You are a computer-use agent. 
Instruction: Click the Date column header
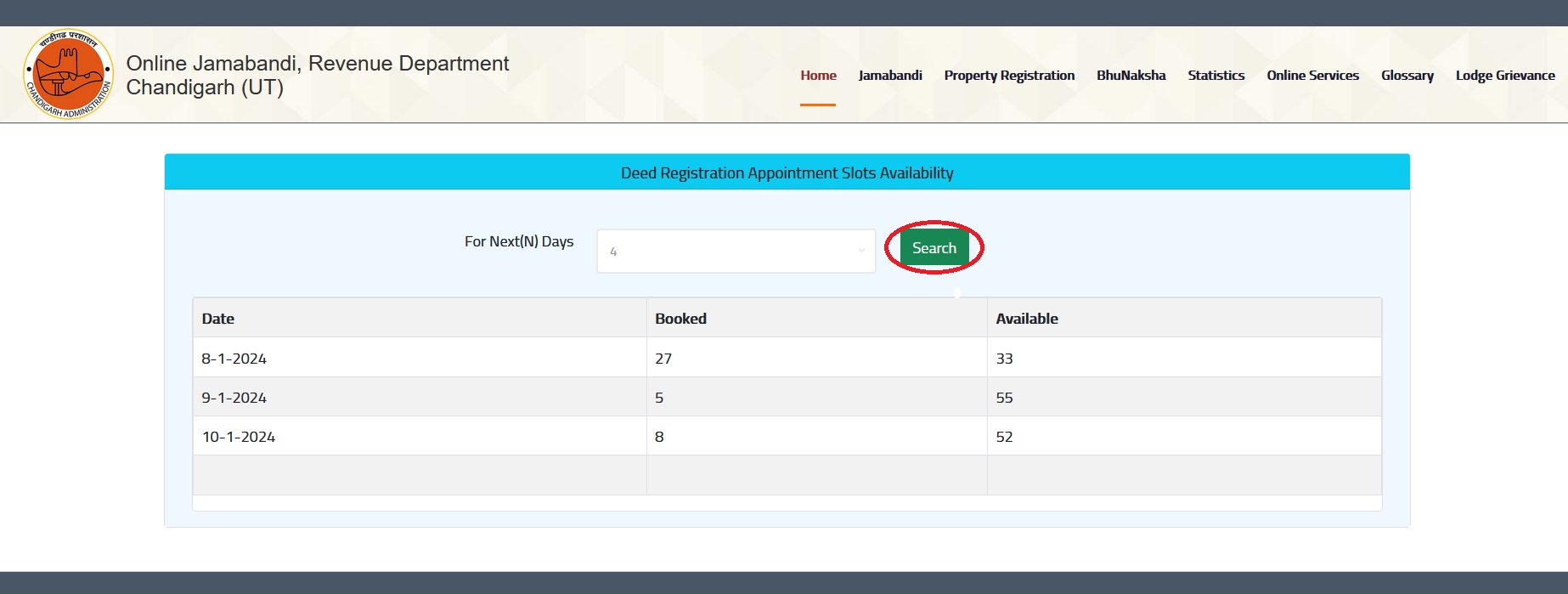click(218, 319)
